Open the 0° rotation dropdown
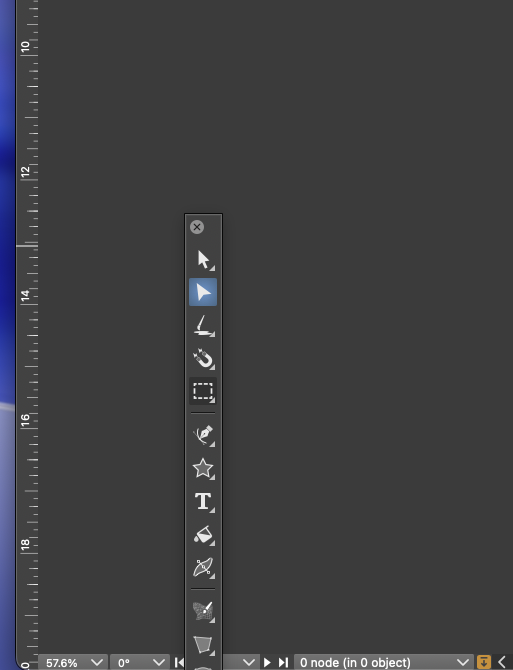Viewport: 513px width, 670px height. coord(159,662)
